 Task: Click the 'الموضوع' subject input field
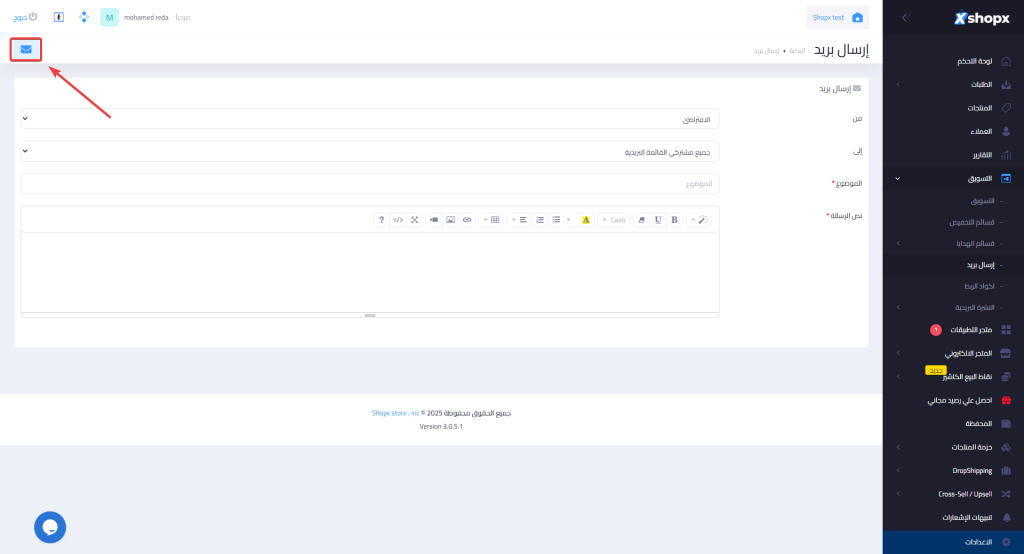pos(370,184)
